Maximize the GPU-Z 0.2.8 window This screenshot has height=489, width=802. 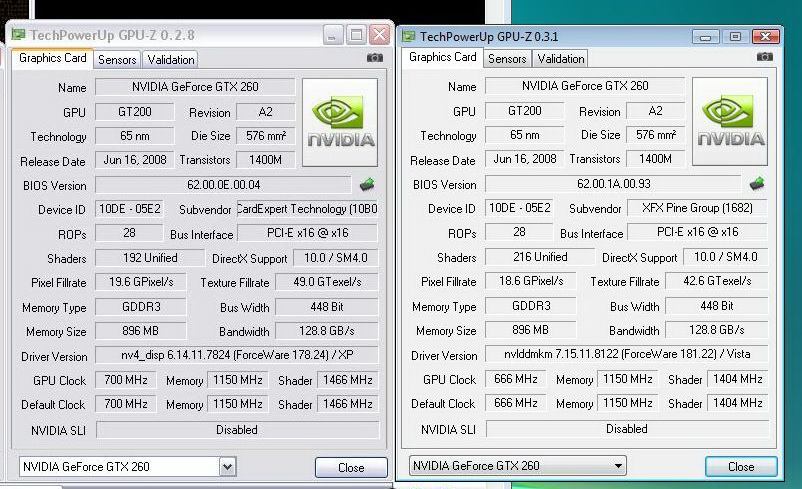(356, 35)
